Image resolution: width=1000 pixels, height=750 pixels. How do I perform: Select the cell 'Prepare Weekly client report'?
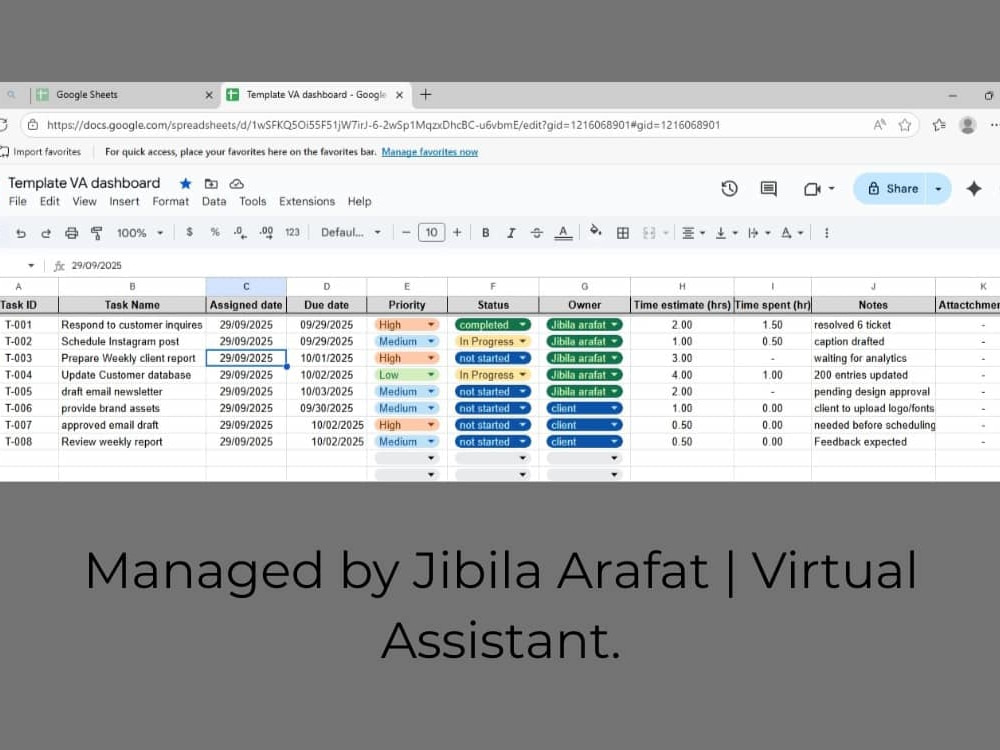[x=132, y=358]
